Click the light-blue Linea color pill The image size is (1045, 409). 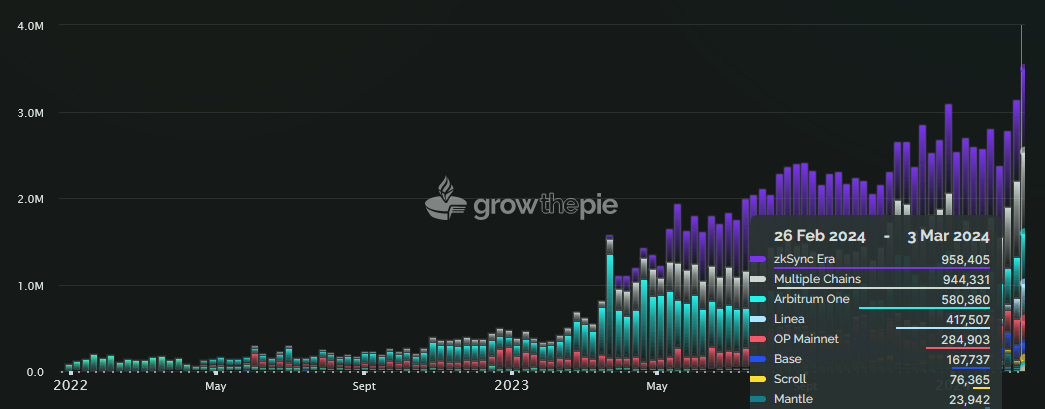758,319
